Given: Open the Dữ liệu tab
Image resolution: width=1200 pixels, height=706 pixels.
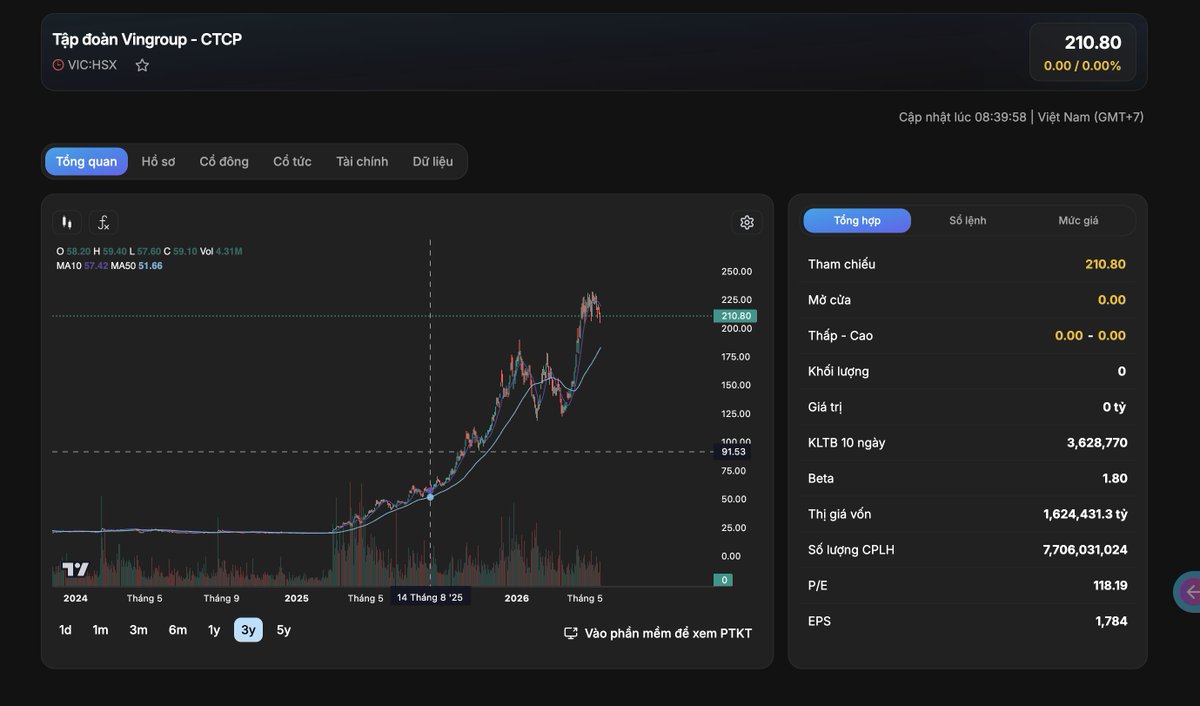Looking at the screenshot, I should (433, 161).
